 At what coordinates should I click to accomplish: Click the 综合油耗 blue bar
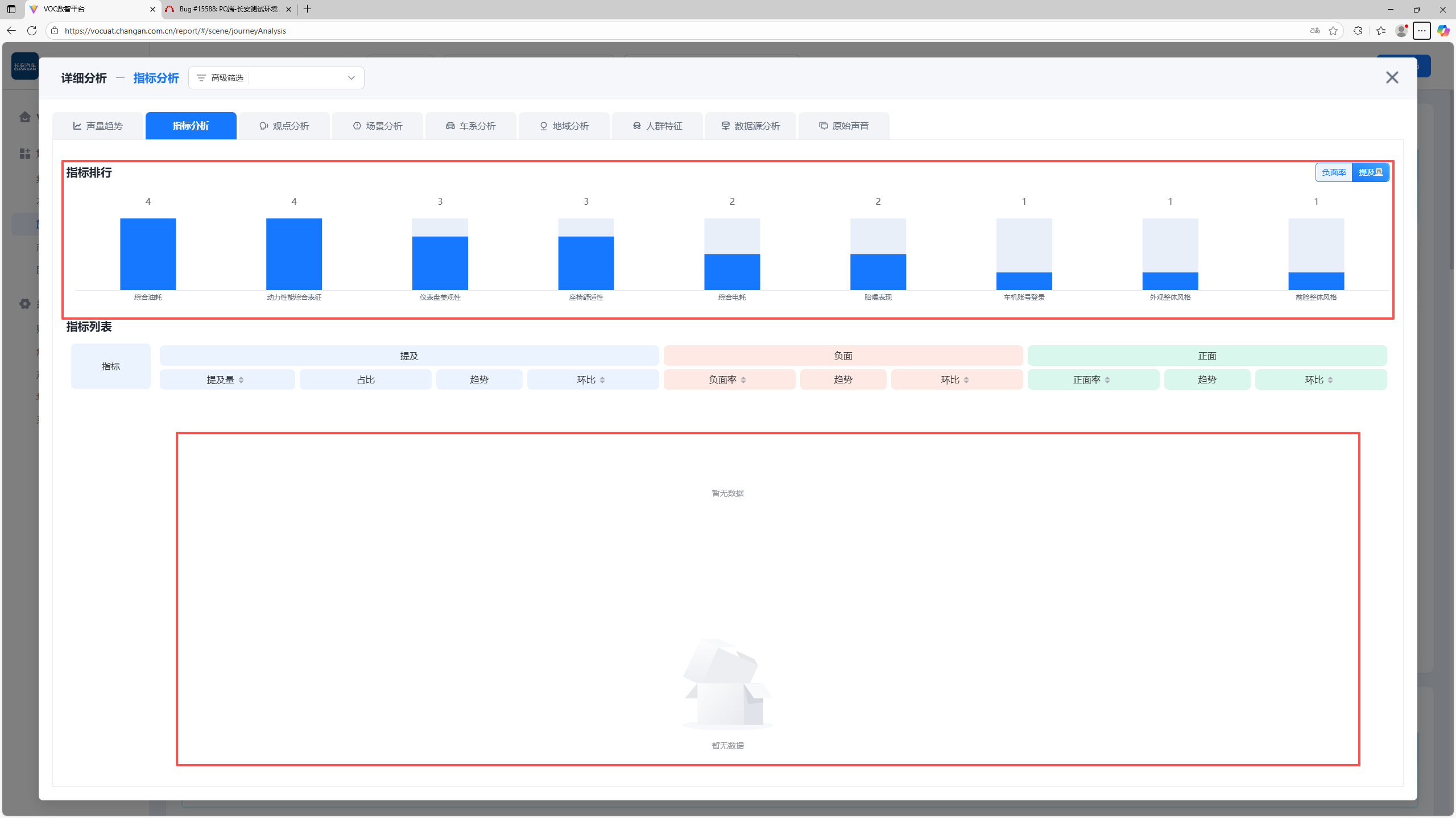click(x=148, y=254)
